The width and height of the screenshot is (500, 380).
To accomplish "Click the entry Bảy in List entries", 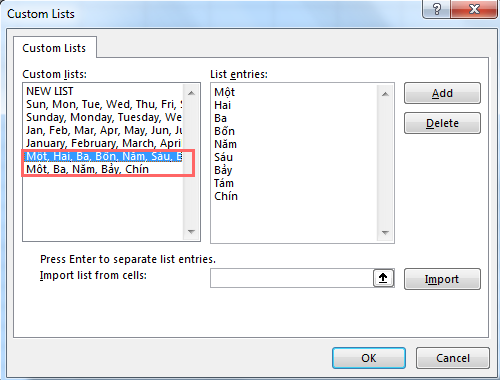I will tap(223, 170).
